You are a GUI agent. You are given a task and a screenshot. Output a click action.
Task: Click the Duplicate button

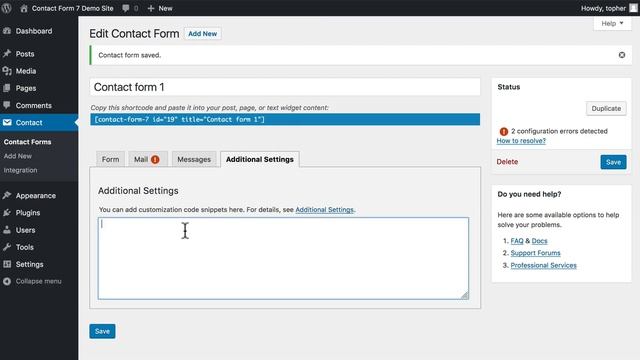606,109
